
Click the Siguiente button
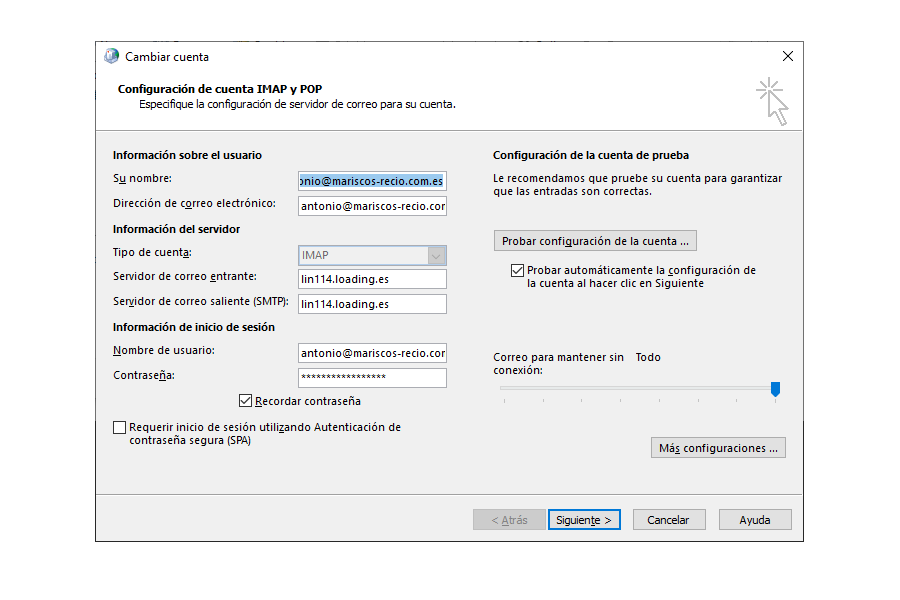[x=584, y=520]
